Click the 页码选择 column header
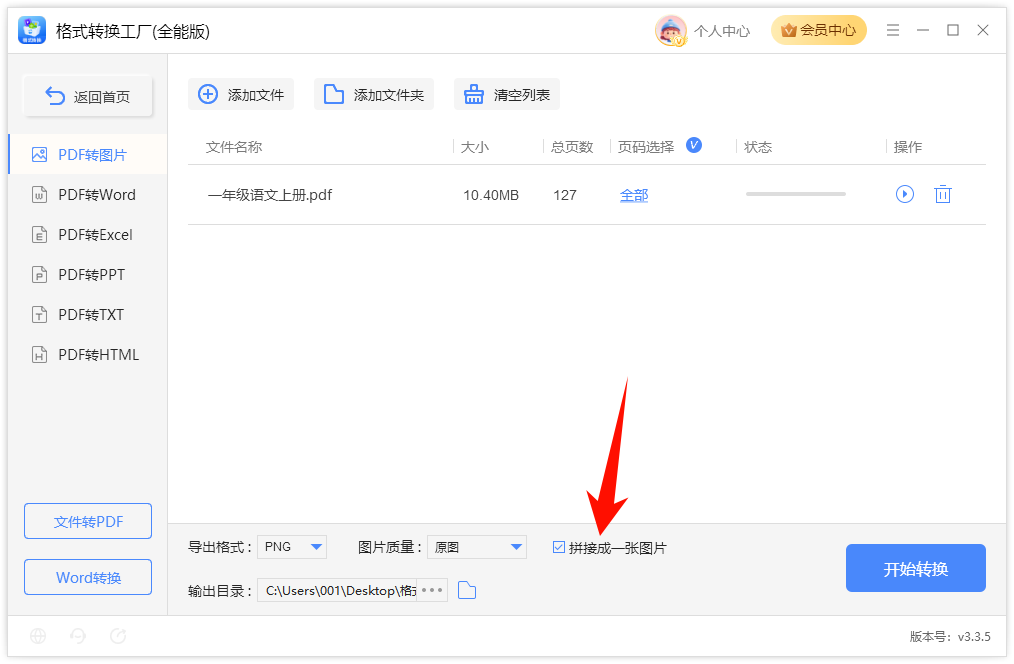The width and height of the screenshot is (1014, 664). click(x=646, y=147)
